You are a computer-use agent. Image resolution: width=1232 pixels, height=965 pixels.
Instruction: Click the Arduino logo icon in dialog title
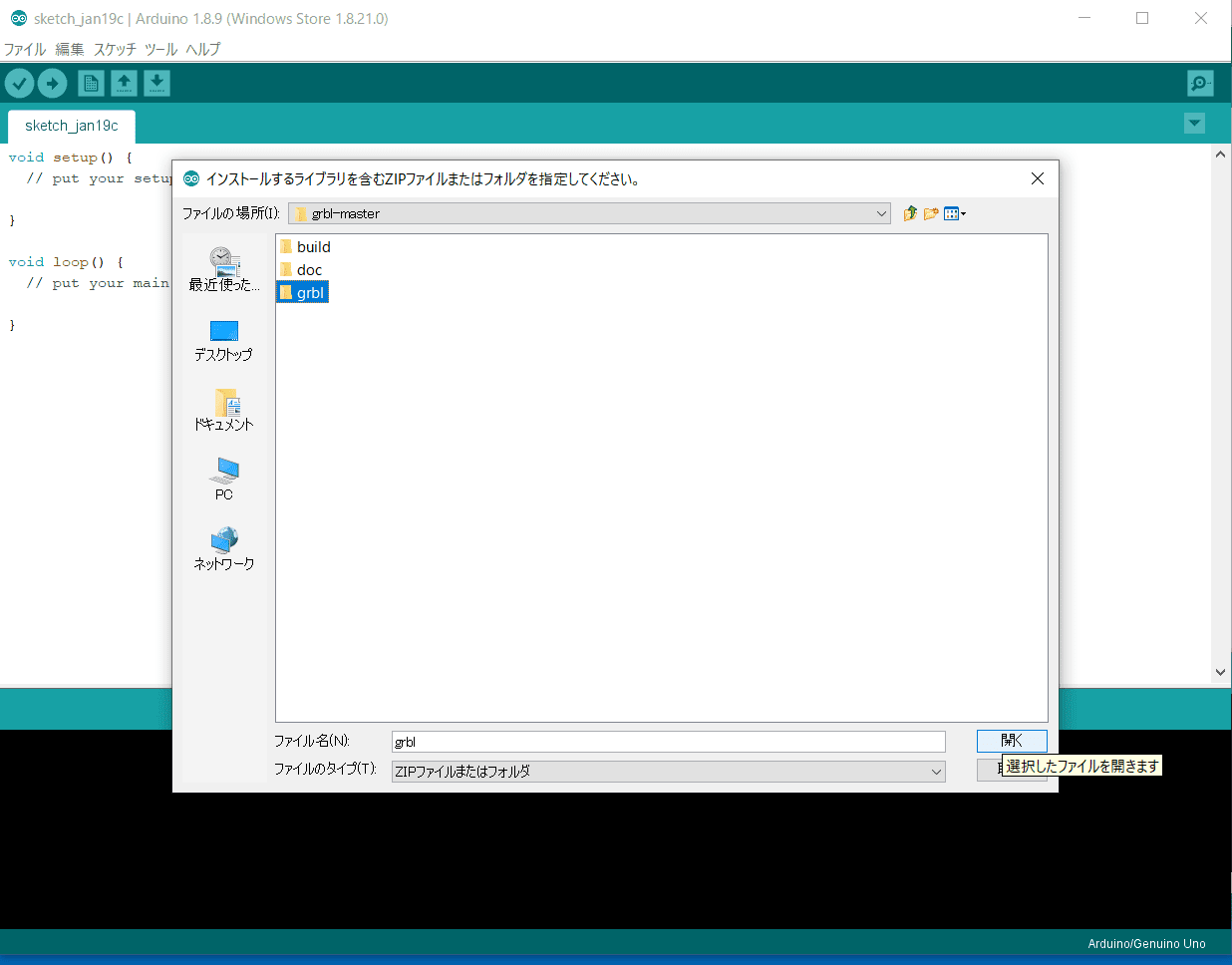191,178
